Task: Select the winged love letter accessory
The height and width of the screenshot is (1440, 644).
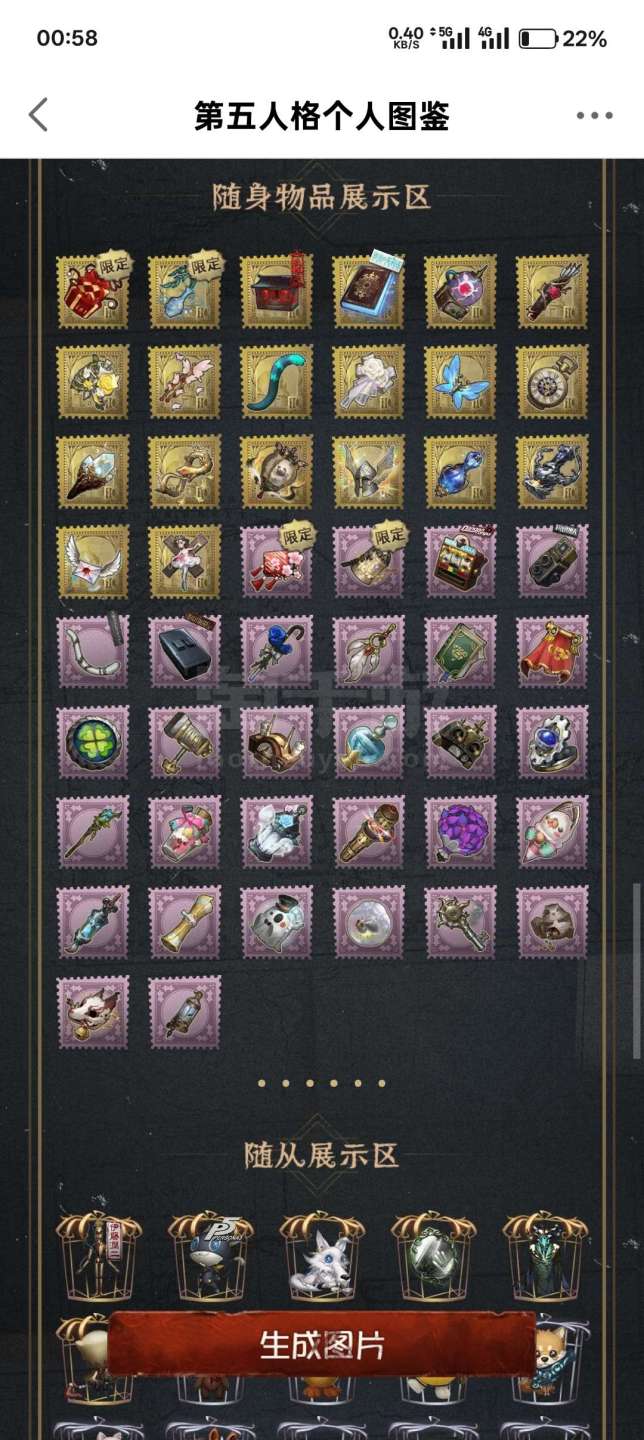Action: tap(93, 561)
